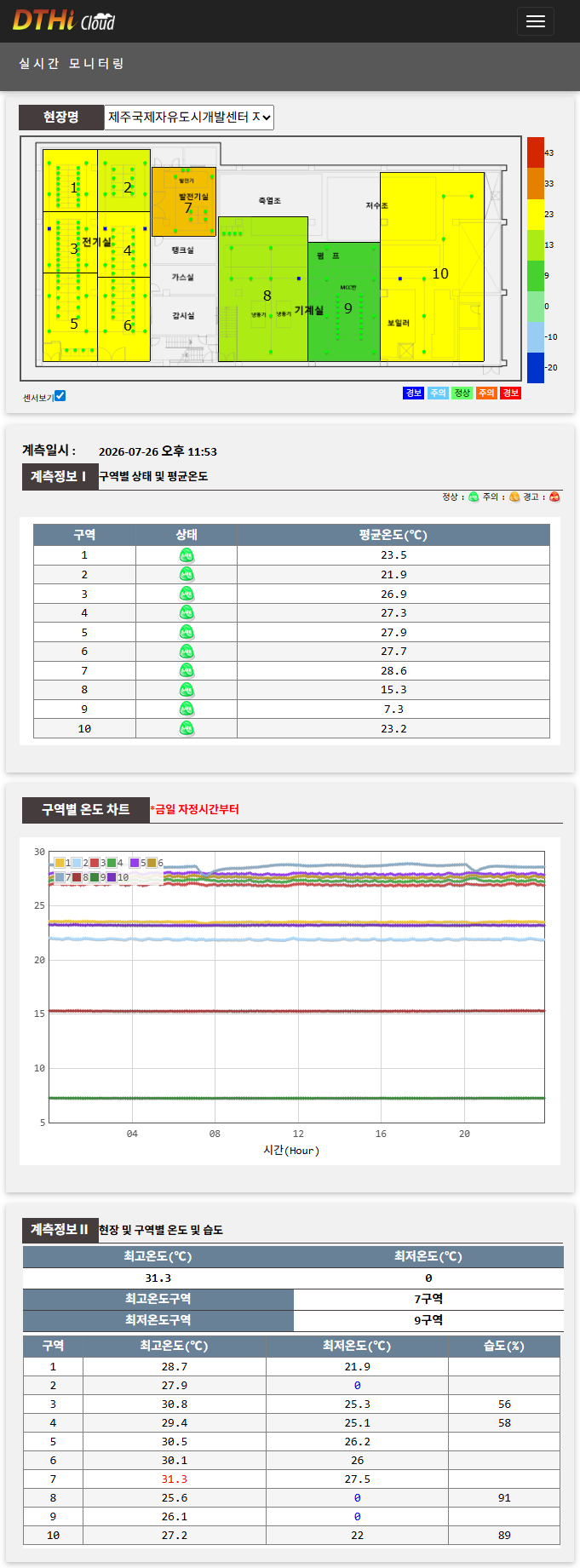Click the 습도(%) column header
This screenshot has height=1568, width=580.
click(x=504, y=1347)
